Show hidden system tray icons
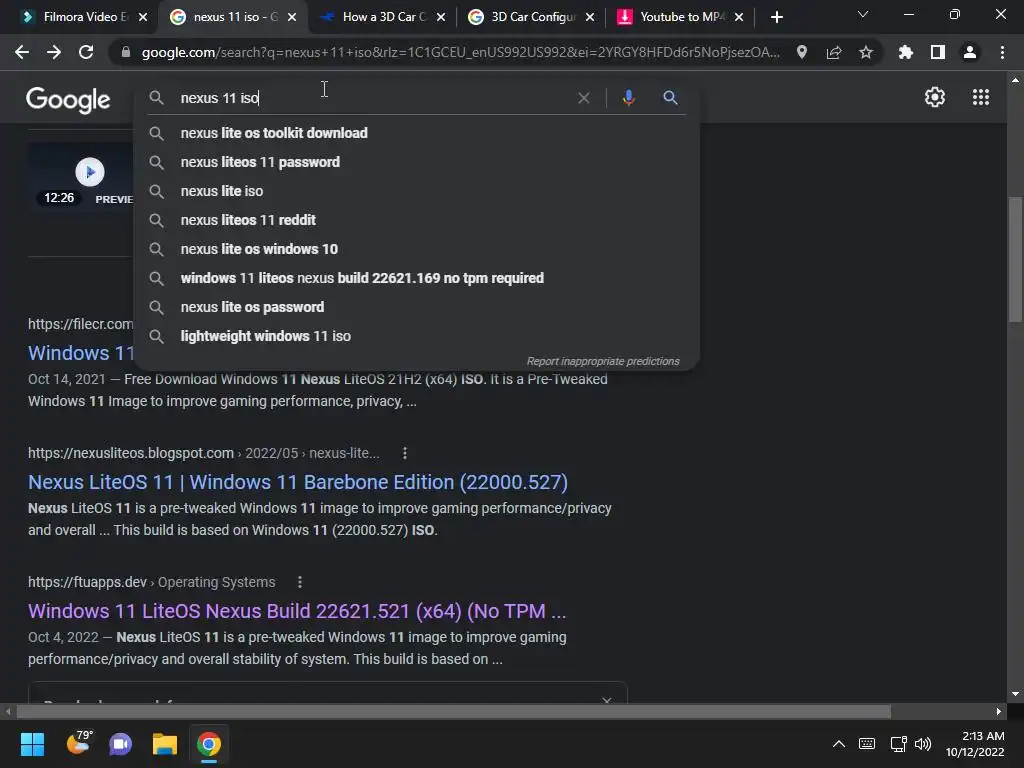1024x768 pixels. click(839, 744)
